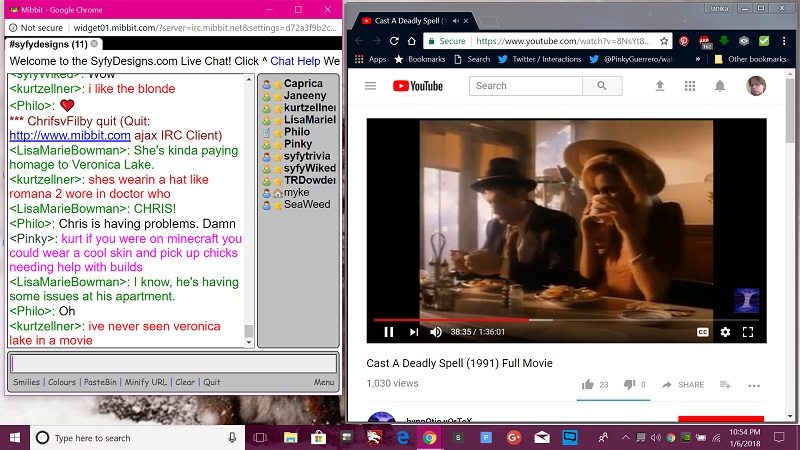
Task: Open File Explorer from taskbar
Action: [290, 438]
